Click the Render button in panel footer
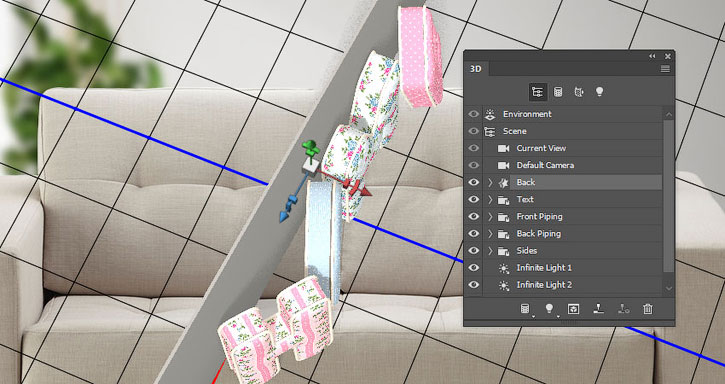This screenshot has width=725, height=384. 574,309
